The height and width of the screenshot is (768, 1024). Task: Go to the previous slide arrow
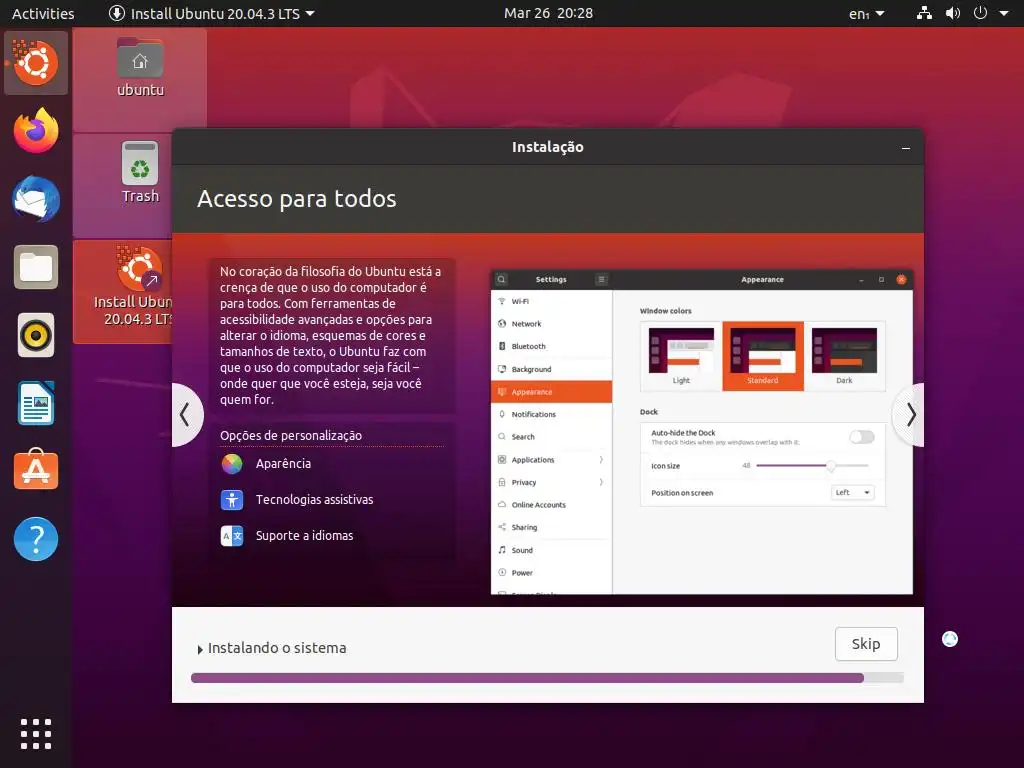point(186,415)
